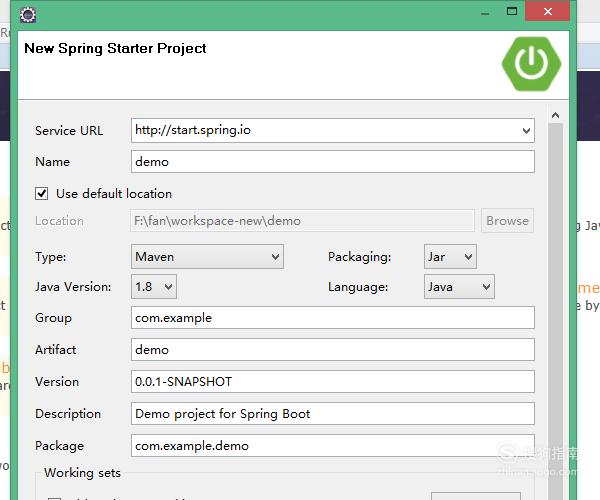Click the Artifact field containing demo
Image resolution: width=600 pixels, height=500 pixels.
(x=333, y=349)
